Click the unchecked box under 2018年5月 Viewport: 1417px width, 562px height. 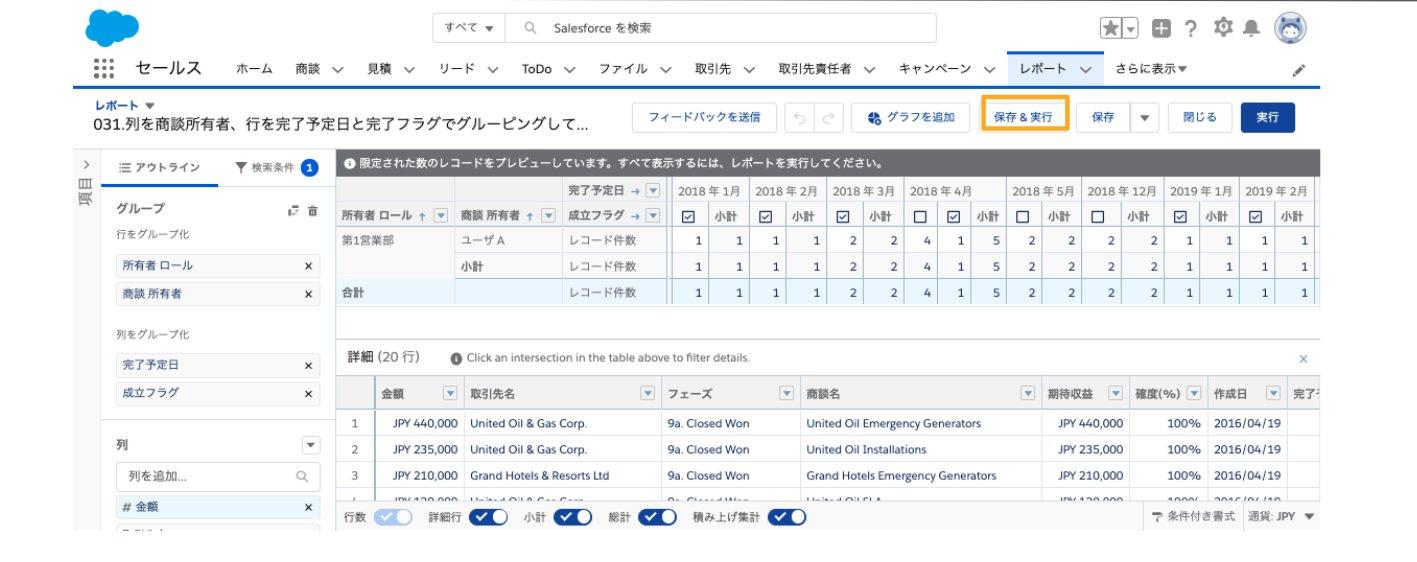tap(1022, 215)
